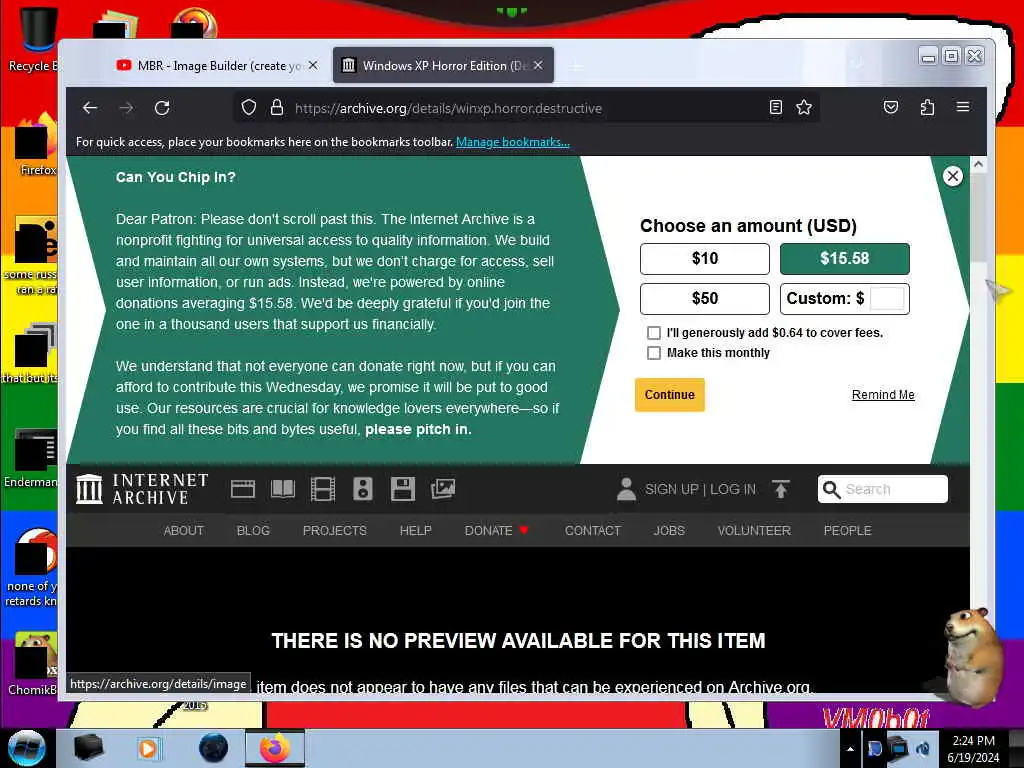Click the LOG IN link
Viewport: 1024px width, 768px height.
(733, 489)
